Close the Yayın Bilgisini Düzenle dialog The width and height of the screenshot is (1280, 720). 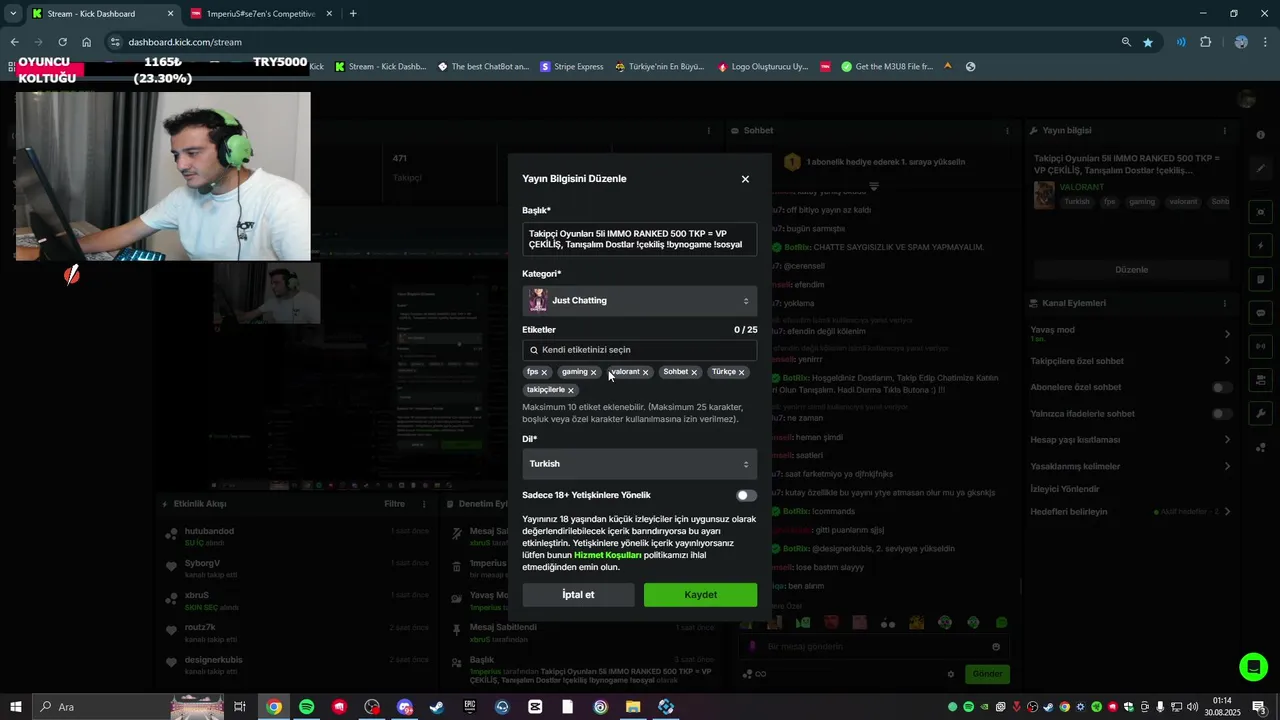745,179
